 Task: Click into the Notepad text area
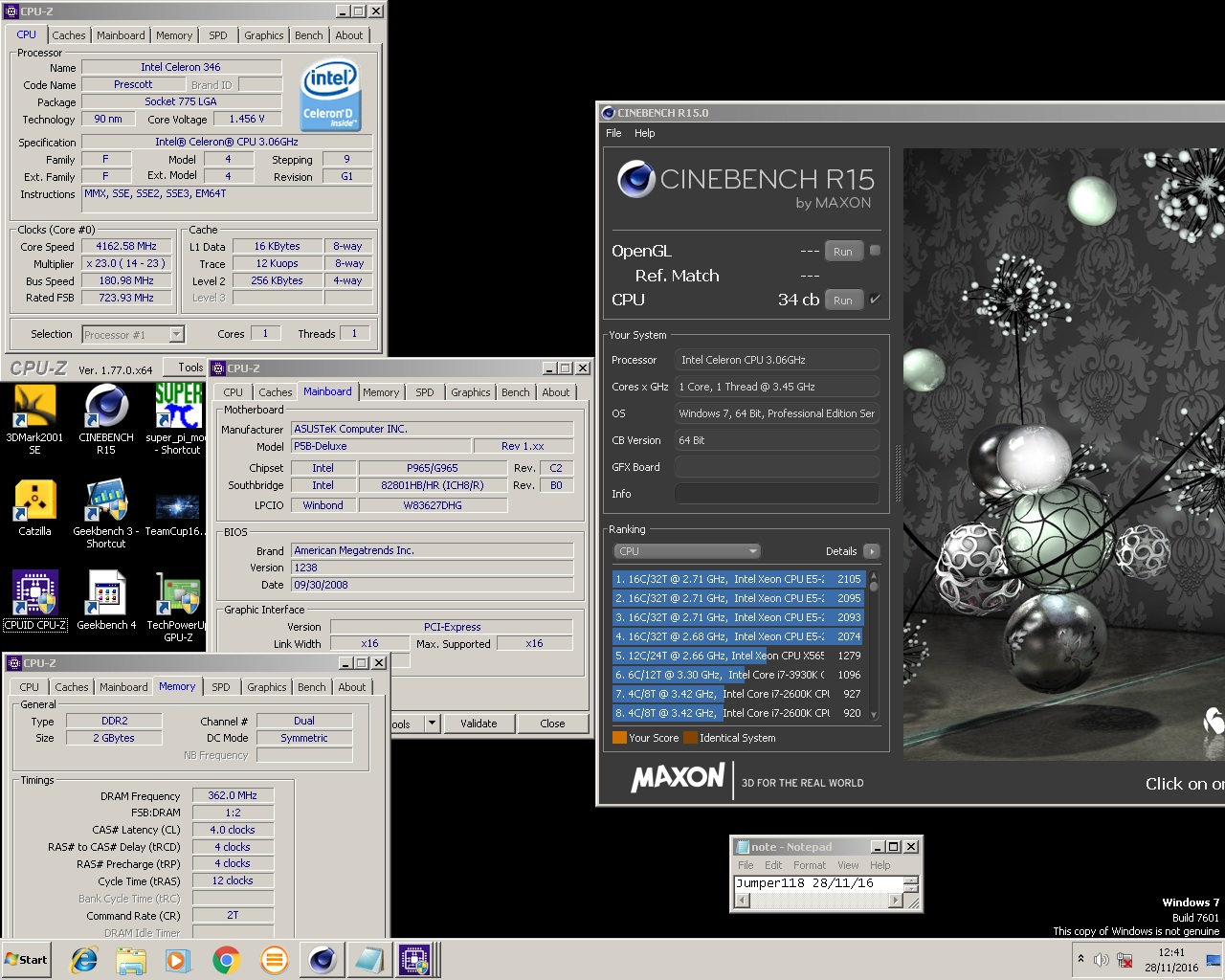(818, 884)
